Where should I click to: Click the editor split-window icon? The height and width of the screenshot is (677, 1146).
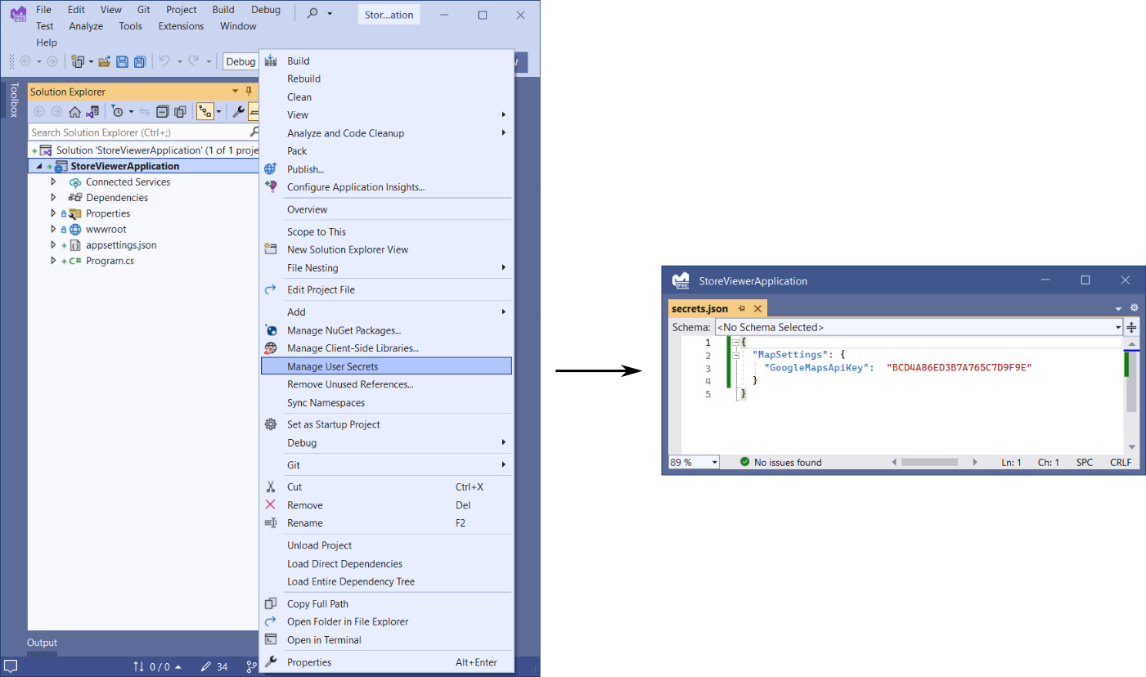pos(1131,328)
